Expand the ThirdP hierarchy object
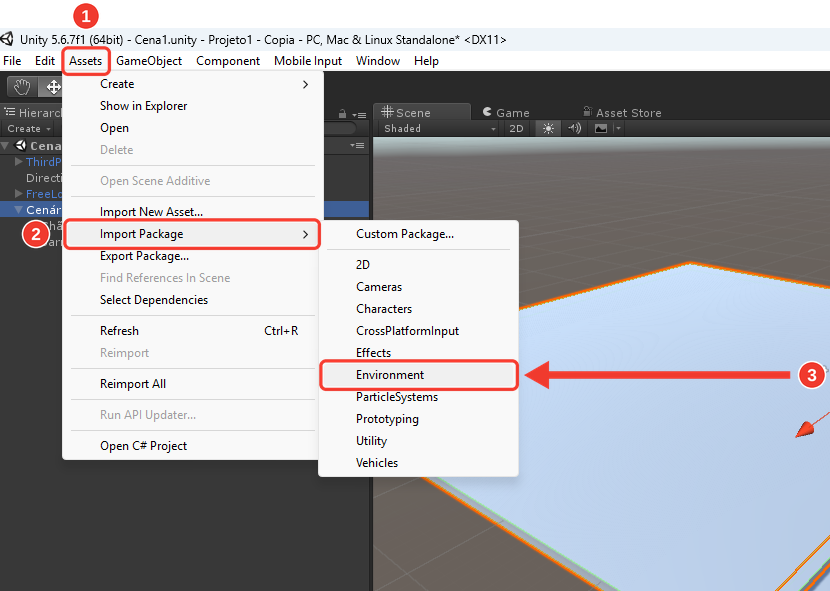The height and width of the screenshot is (591, 830). click(x=19, y=162)
